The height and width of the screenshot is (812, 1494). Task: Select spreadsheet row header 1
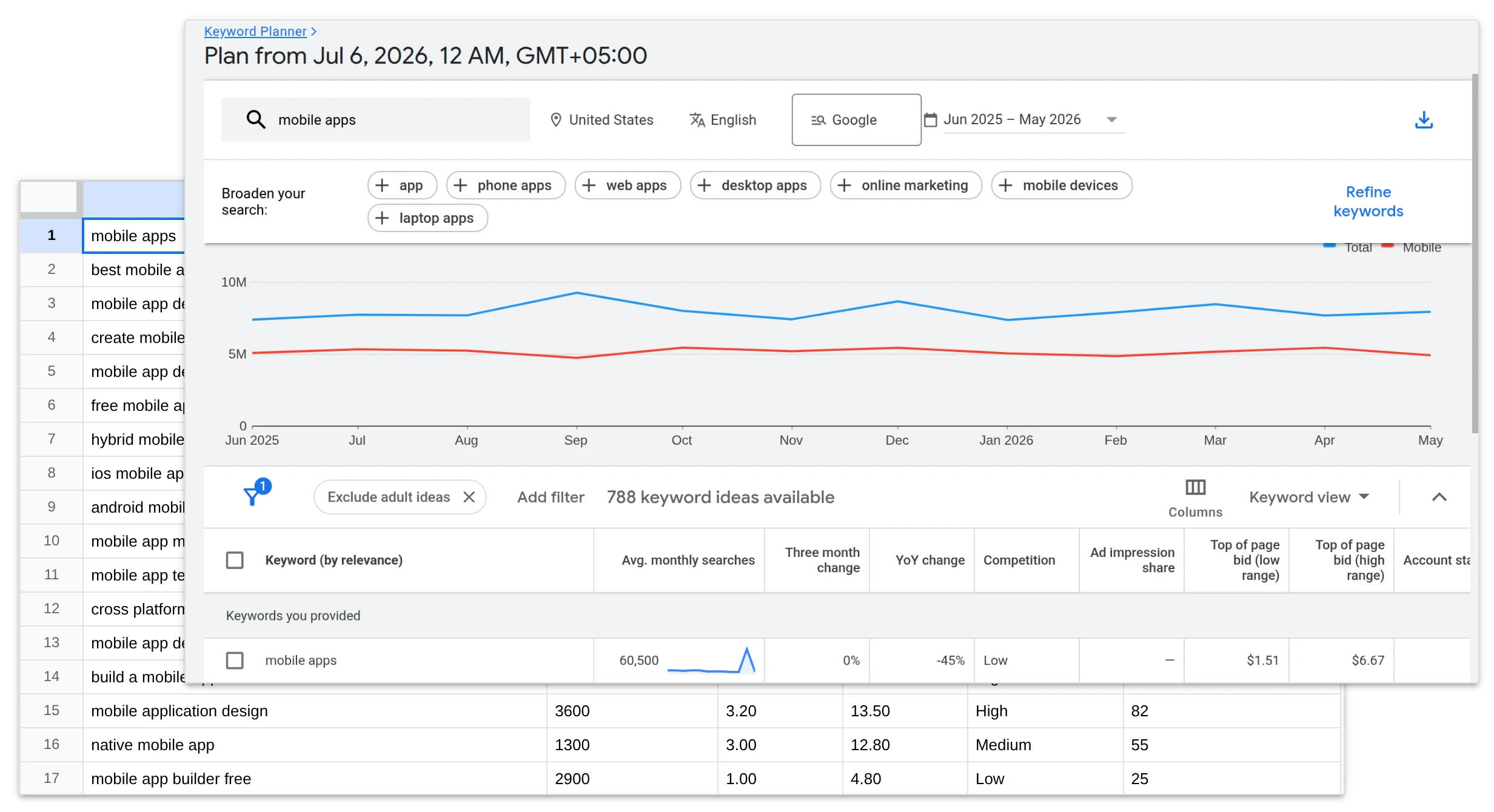click(x=52, y=235)
